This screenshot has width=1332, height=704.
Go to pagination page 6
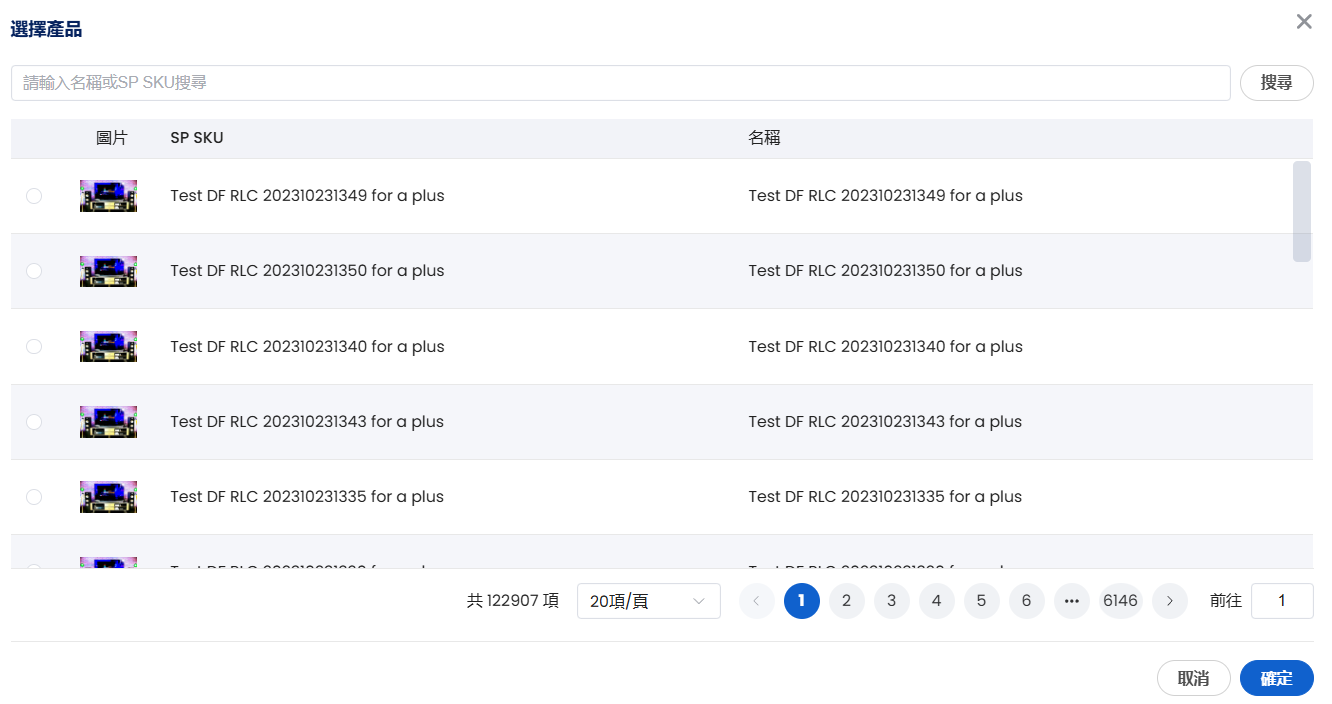click(1027, 601)
